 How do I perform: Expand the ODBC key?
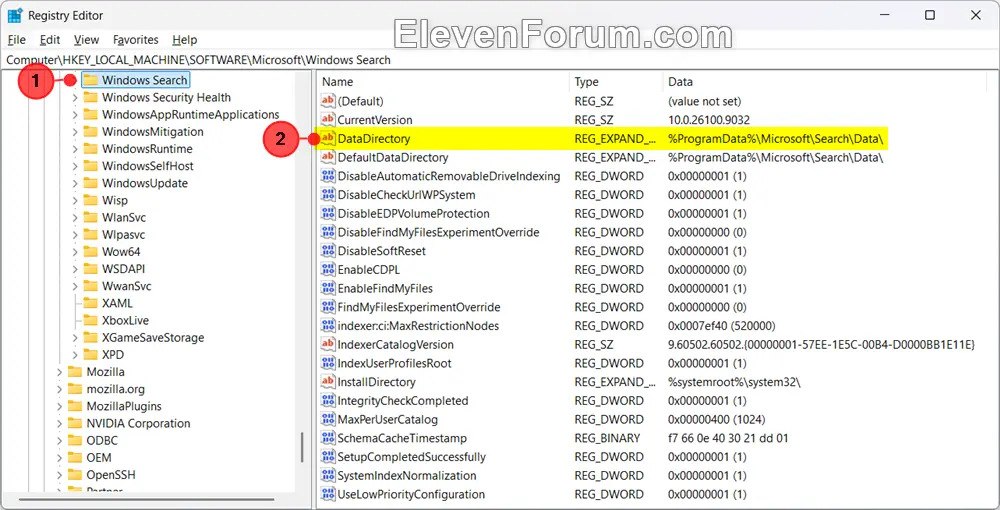coord(60,441)
